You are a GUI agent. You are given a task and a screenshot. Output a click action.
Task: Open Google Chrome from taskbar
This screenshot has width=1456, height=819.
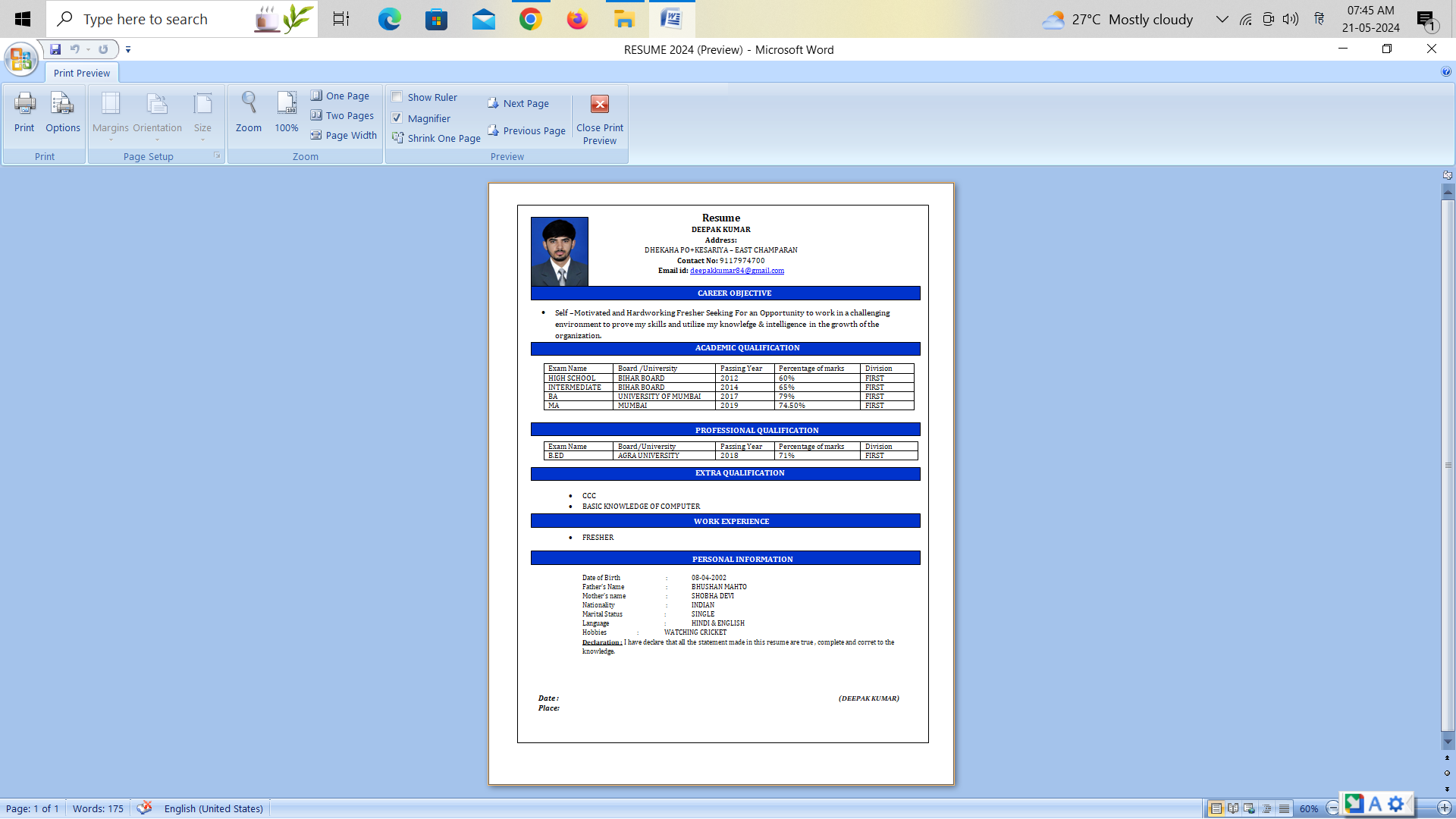coord(530,19)
